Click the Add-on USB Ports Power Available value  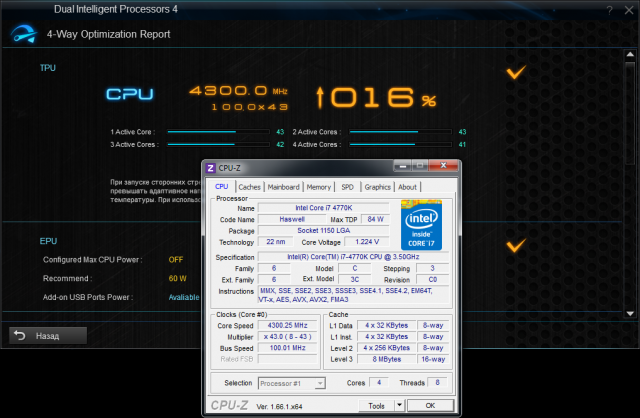pos(184,297)
